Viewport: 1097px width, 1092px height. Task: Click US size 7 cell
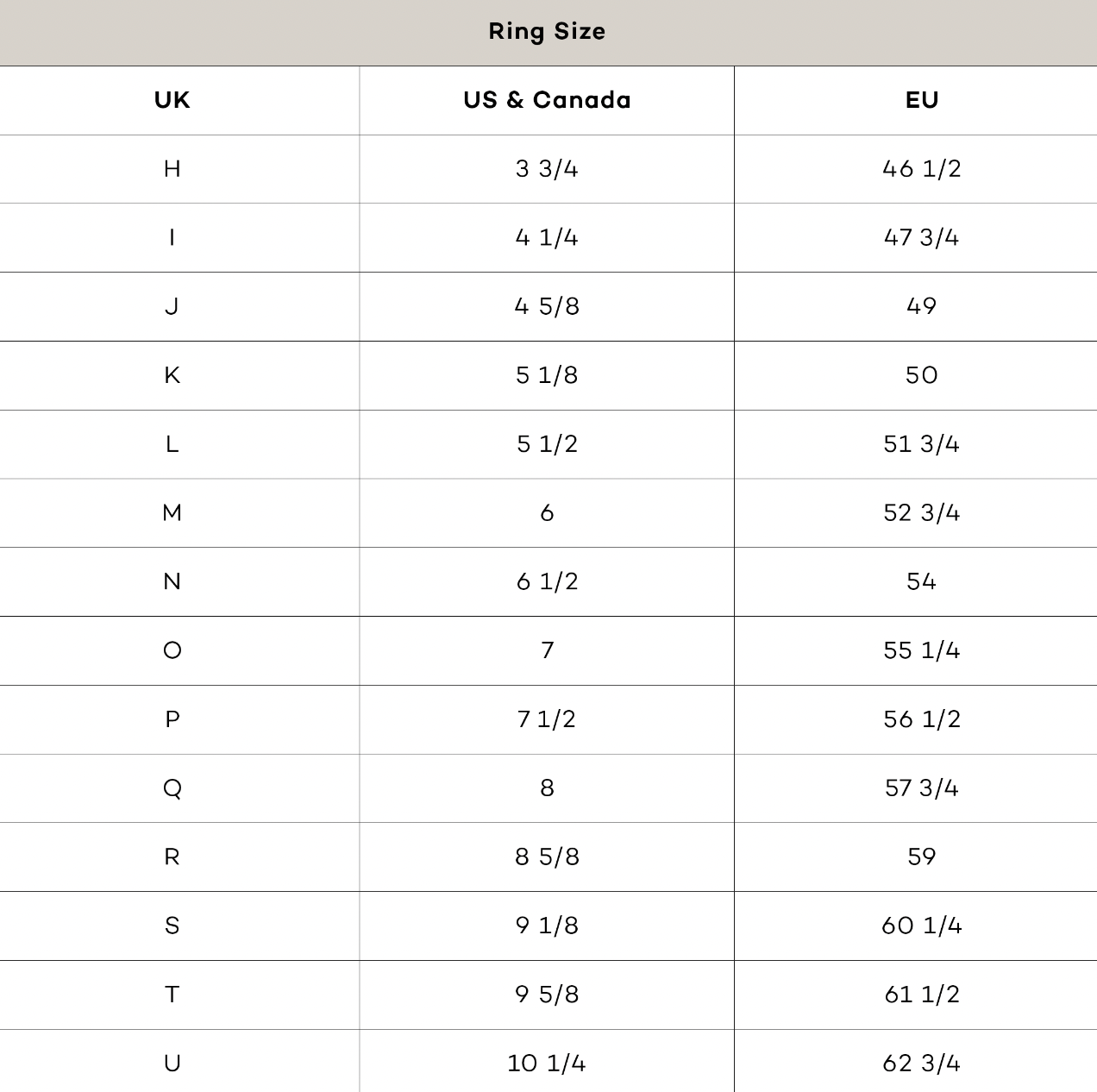coord(547,650)
